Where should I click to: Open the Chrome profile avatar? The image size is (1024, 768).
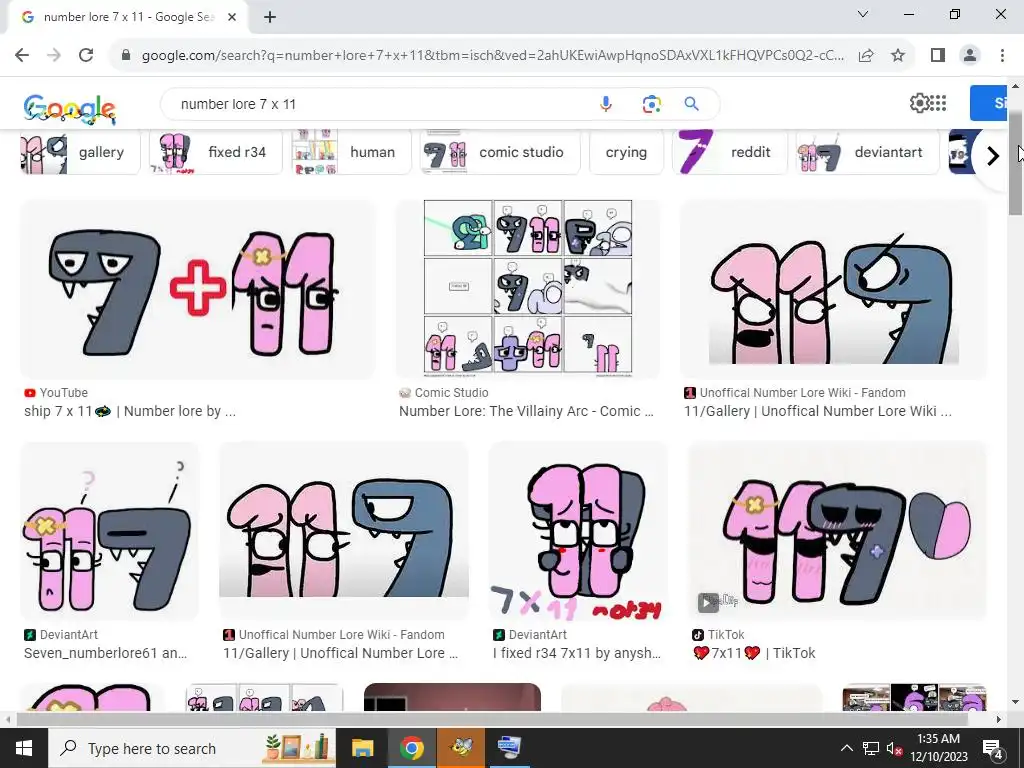[x=970, y=56]
